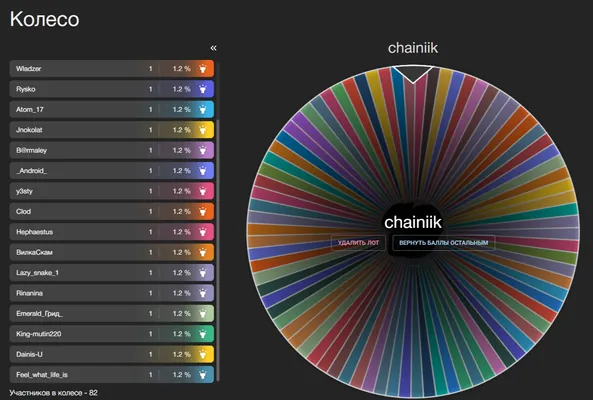Screen dimensions: 593x400
Task: Click the amount value in _Android_ row
Action: coord(151,171)
